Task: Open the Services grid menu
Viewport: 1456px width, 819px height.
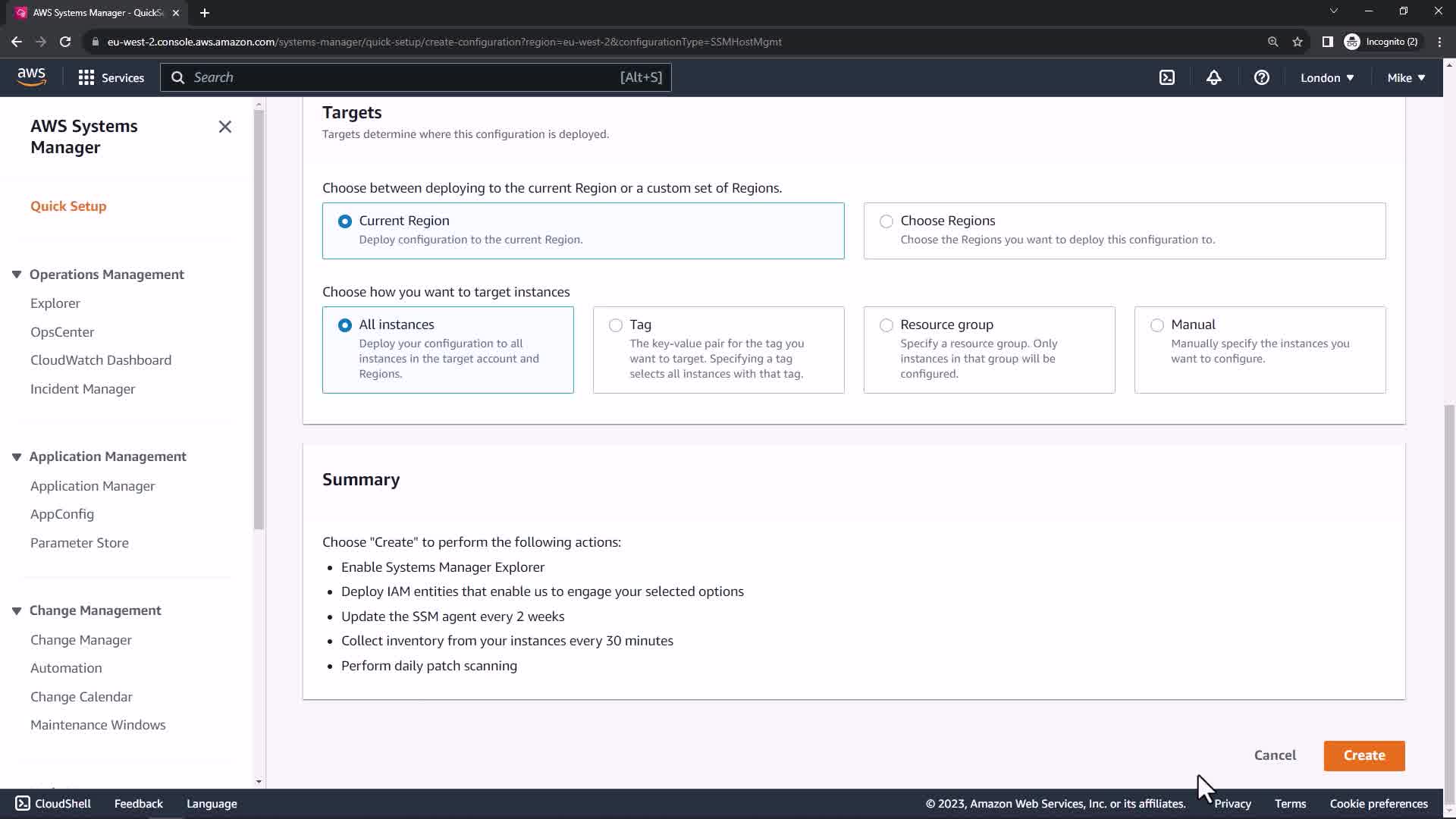Action: point(111,77)
